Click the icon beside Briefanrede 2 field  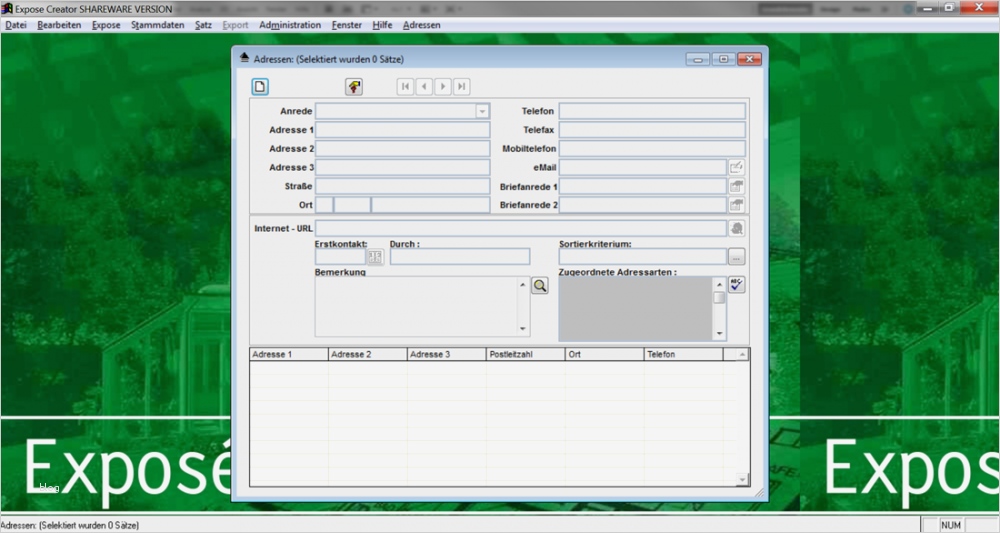coord(737,205)
